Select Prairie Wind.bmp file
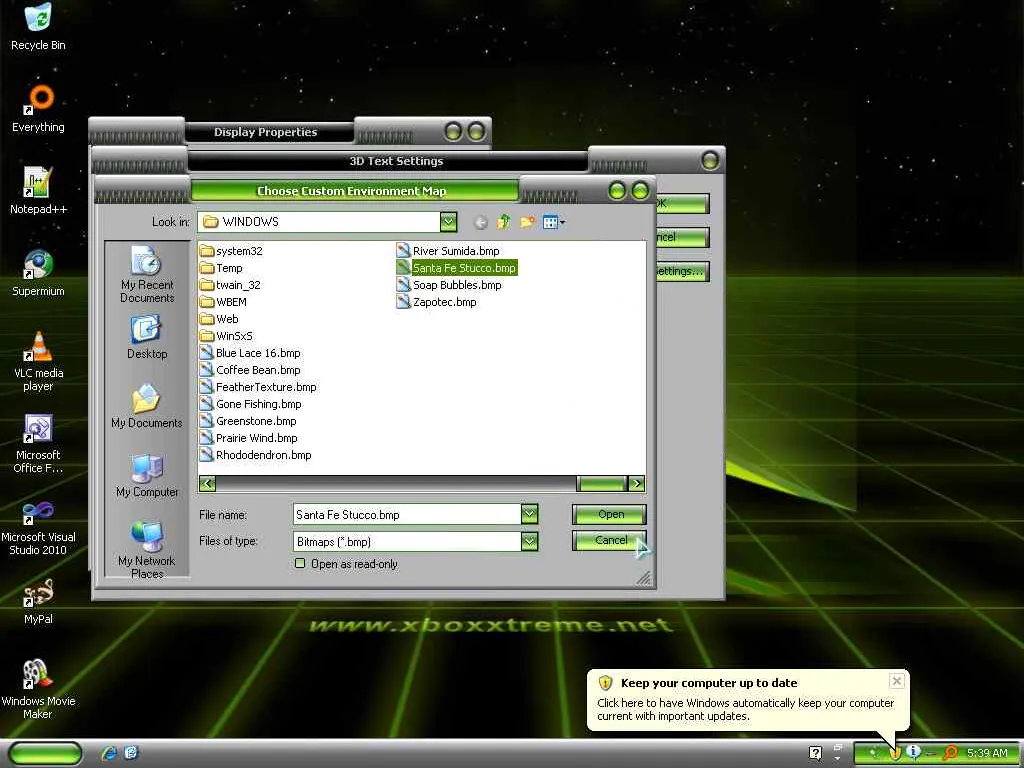Viewport: 1024px width, 768px height. point(249,438)
